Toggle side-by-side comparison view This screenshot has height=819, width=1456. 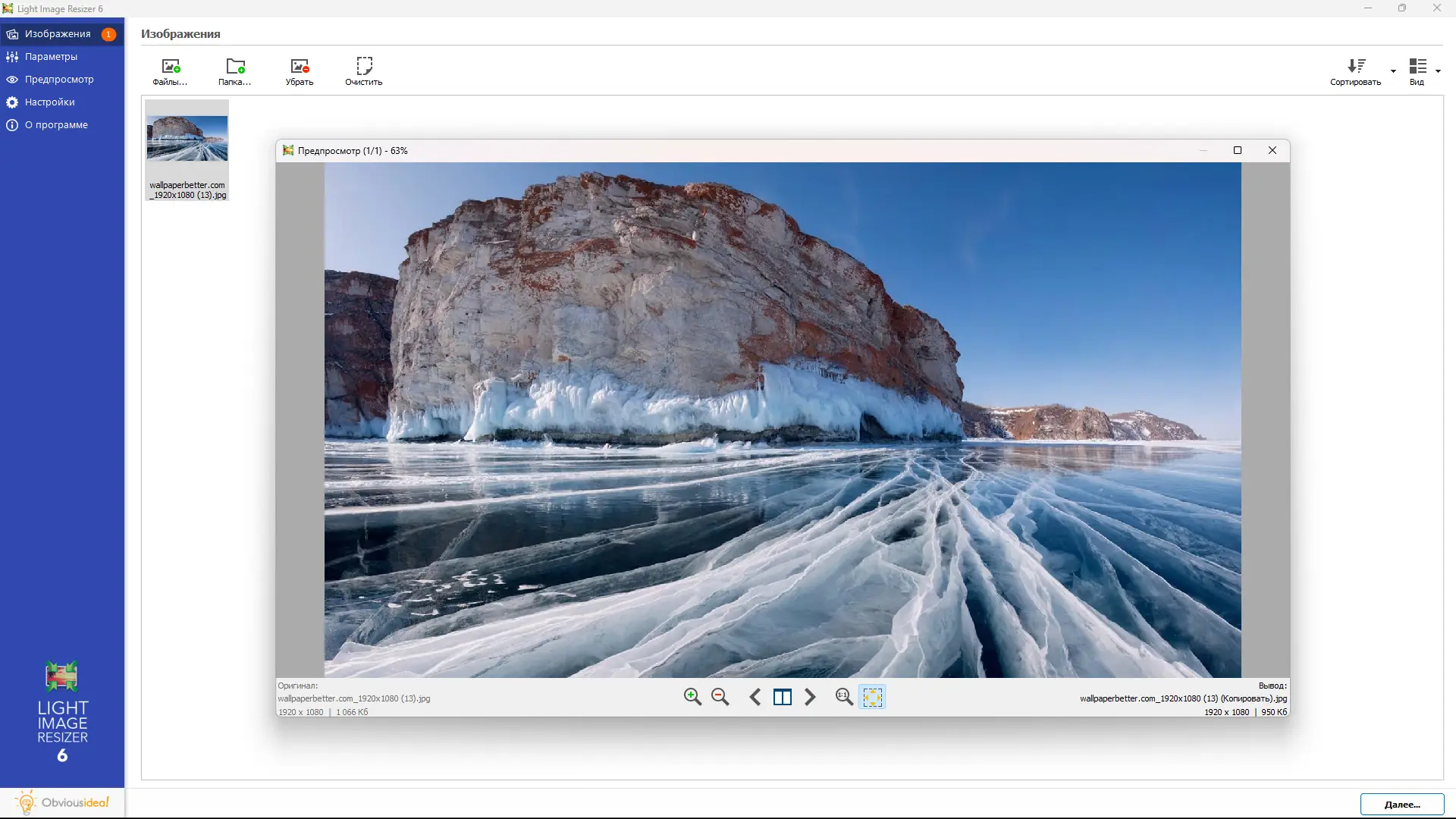pos(783,697)
